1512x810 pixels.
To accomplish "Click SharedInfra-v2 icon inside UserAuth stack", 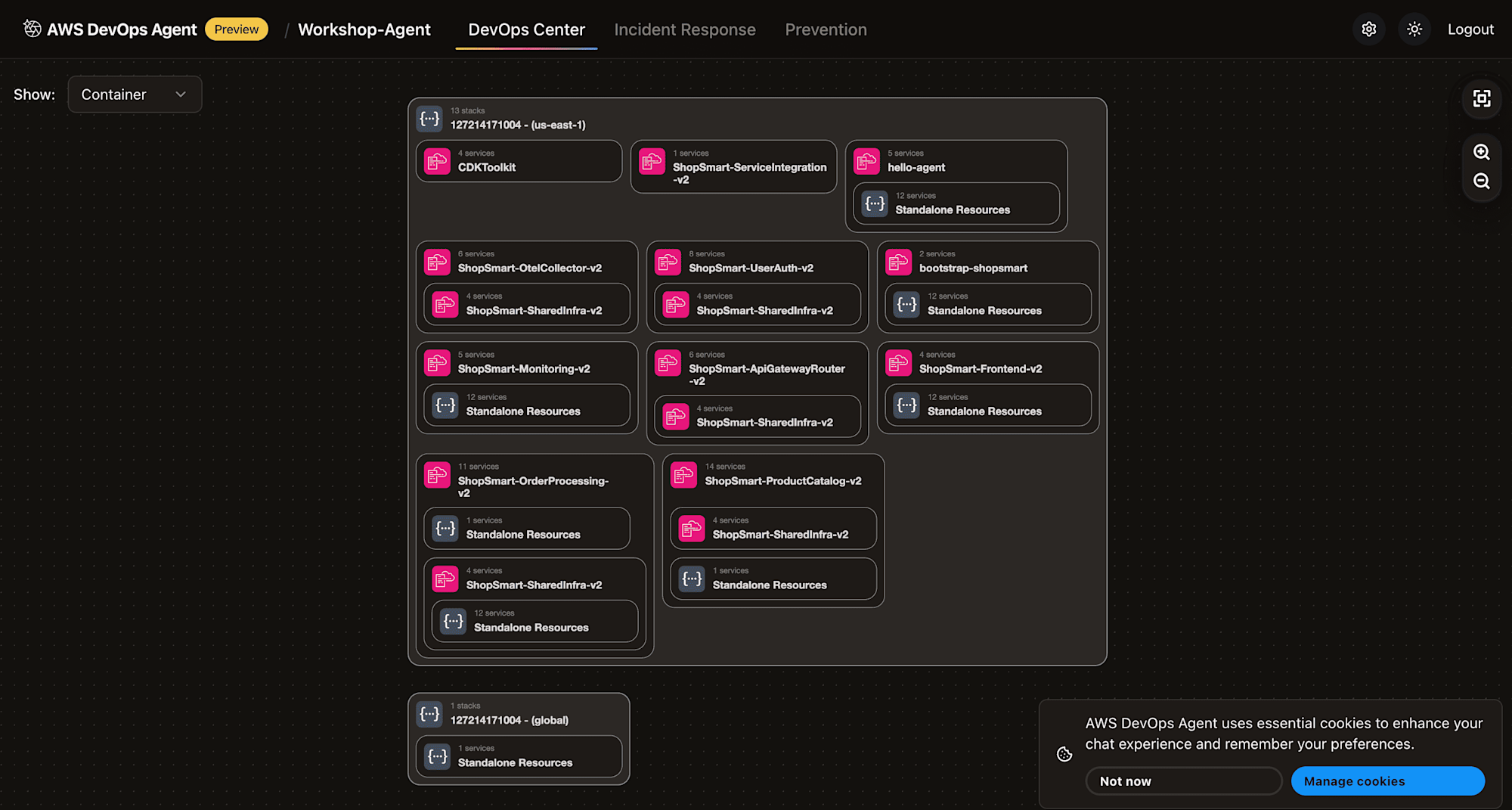I will [676, 304].
